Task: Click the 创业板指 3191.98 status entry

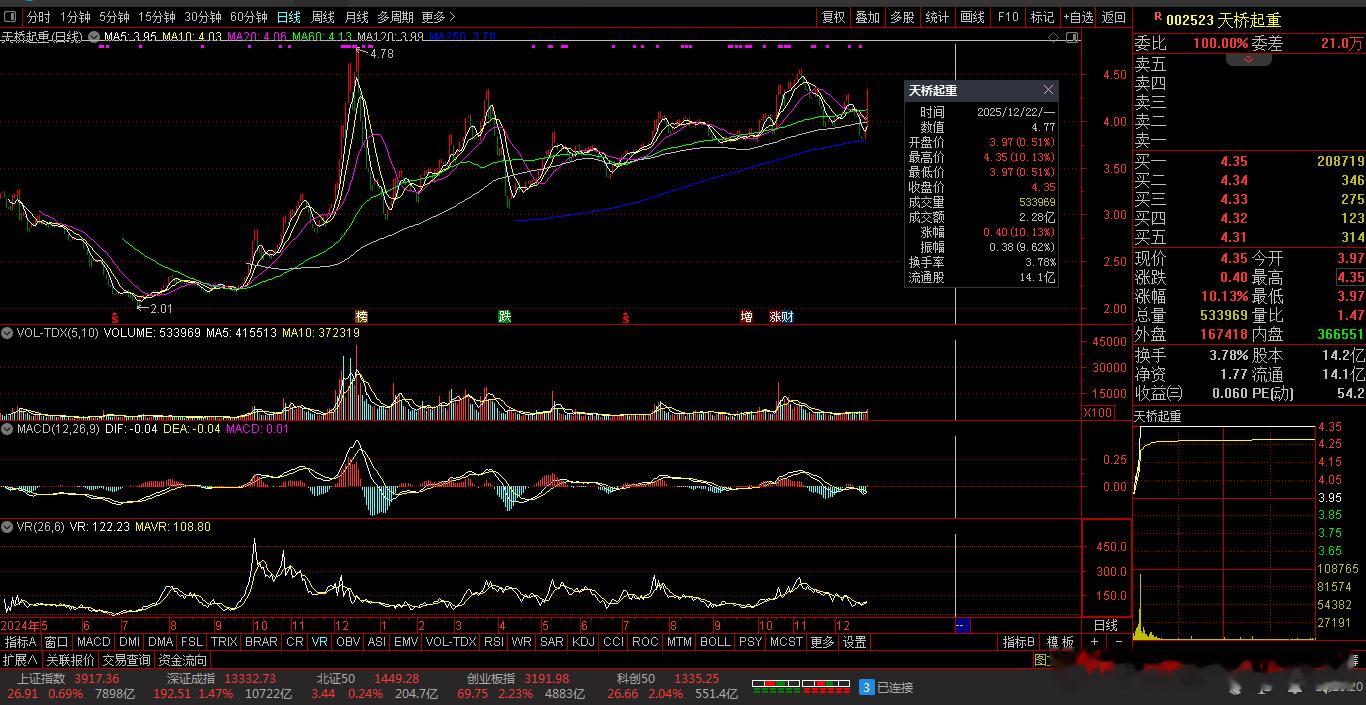Action: pyautogui.click(x=518, y=679)
